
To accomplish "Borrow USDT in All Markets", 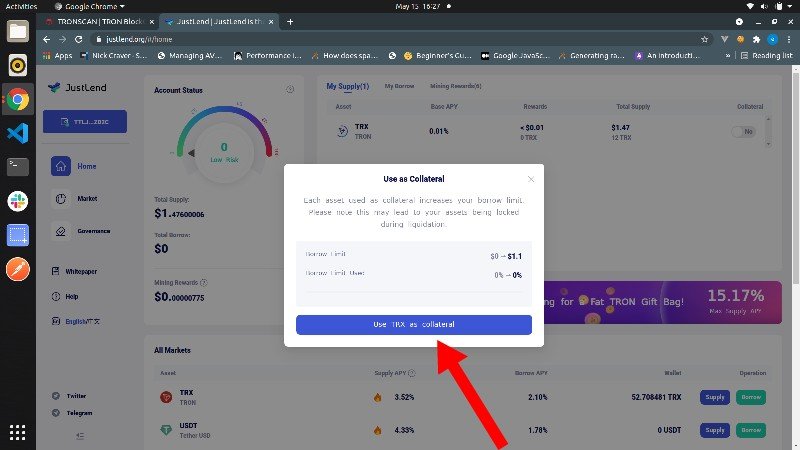I will pyautogui.click(x=751, y=430).
